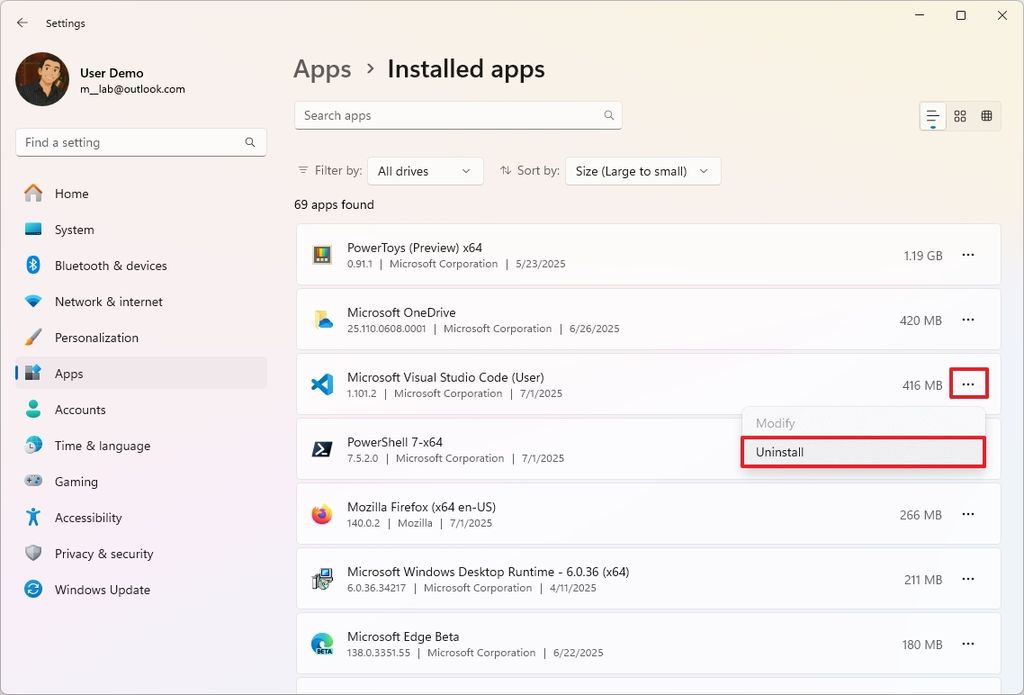The image size is (1024, 695).
Task: Open the User Demo profile picture
Action: (x=42, y=79)
